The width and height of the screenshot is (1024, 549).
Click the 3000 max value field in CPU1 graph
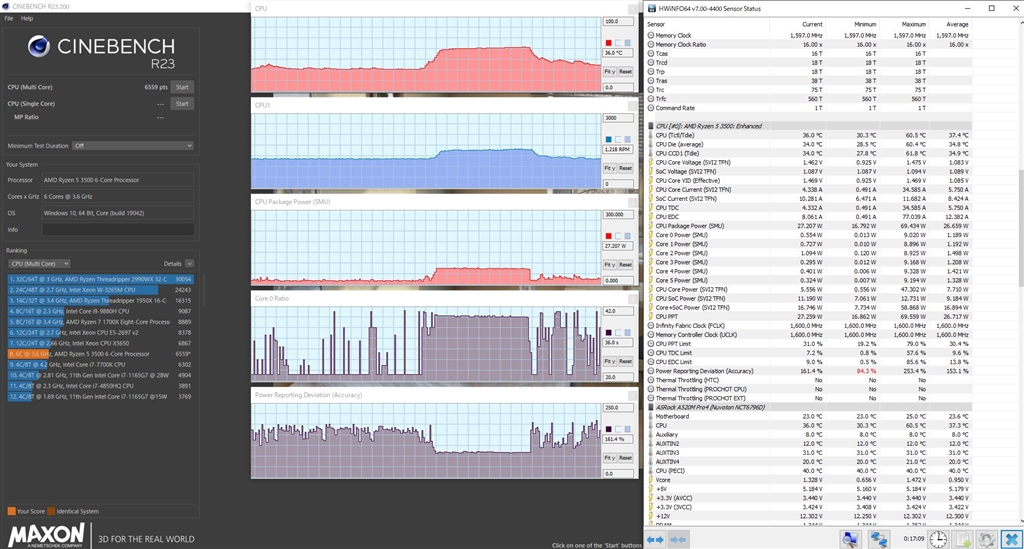(x=618, y=118)
